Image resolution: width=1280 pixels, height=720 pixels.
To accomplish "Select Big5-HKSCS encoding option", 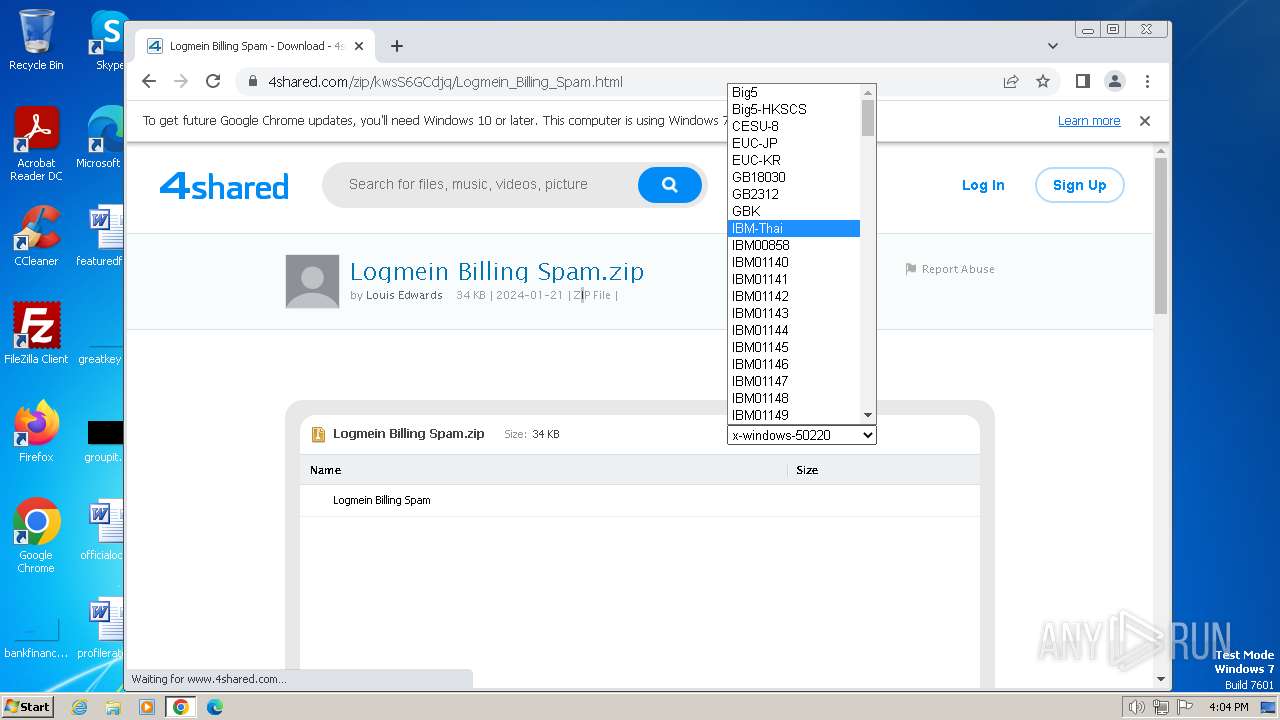I will coord(794,109).
